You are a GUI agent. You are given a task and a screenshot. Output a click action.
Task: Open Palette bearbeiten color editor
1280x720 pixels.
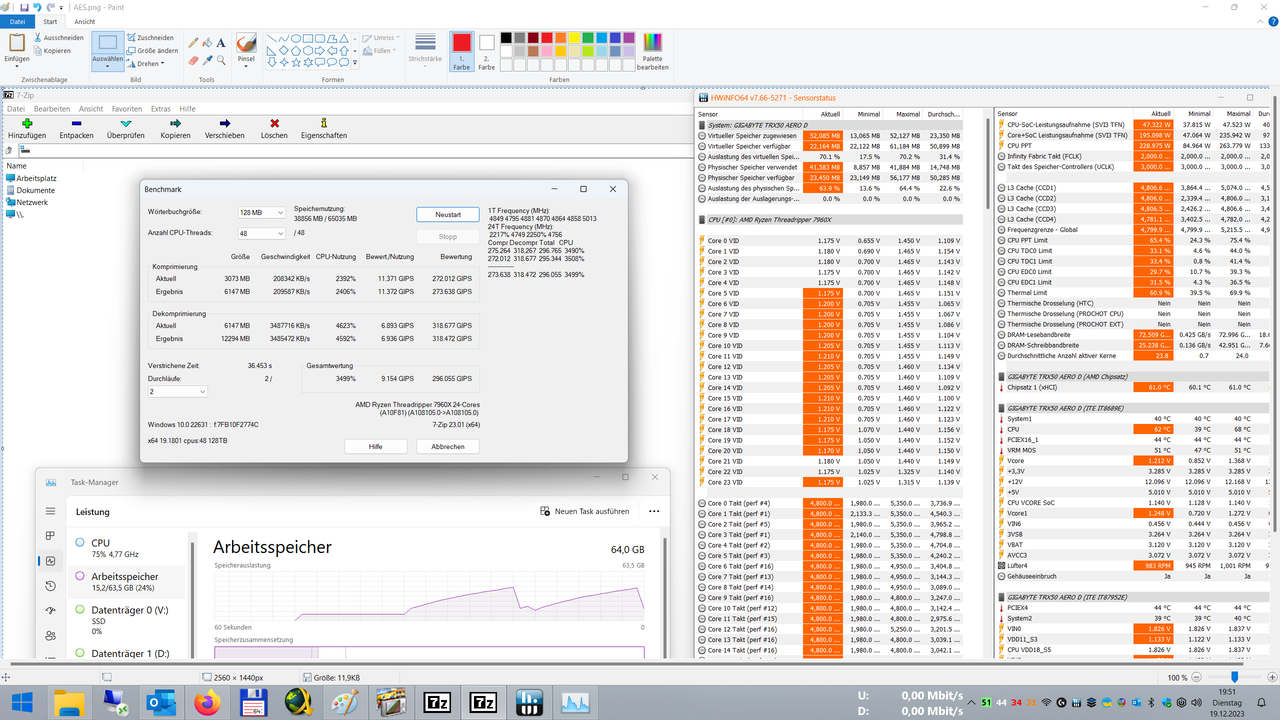point(653,49)
